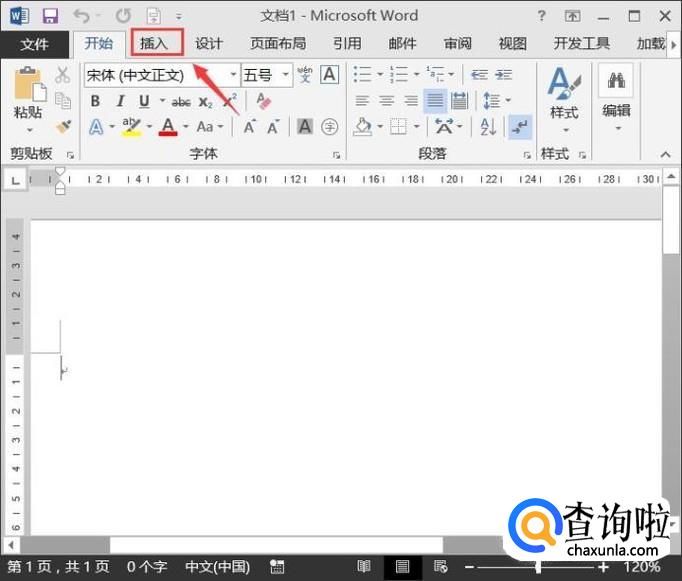The height and width of the screenshot is (581, 682).
Task: Toggle Subscript X₂ button
Action: 206,102
